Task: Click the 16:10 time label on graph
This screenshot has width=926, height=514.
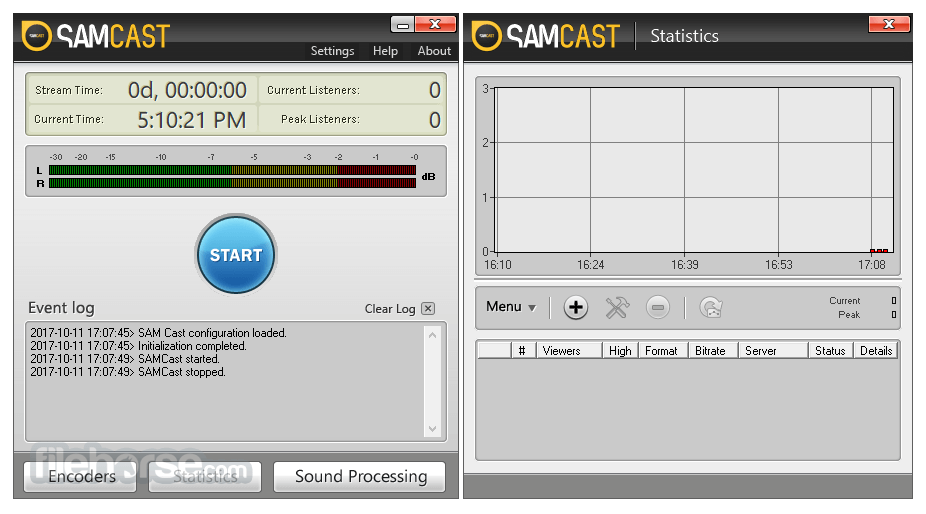Action: point(498,265)
